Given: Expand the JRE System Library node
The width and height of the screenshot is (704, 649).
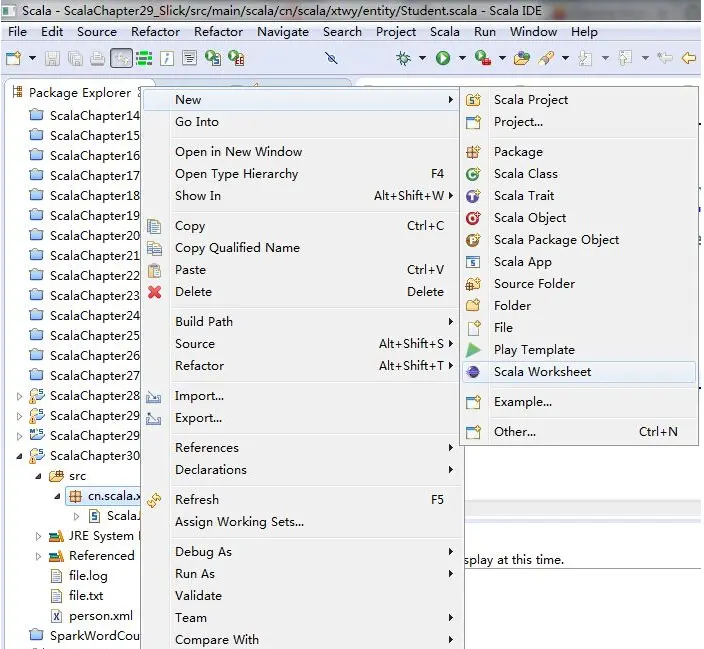Looking at the screenshot, I should pos(38,536).
